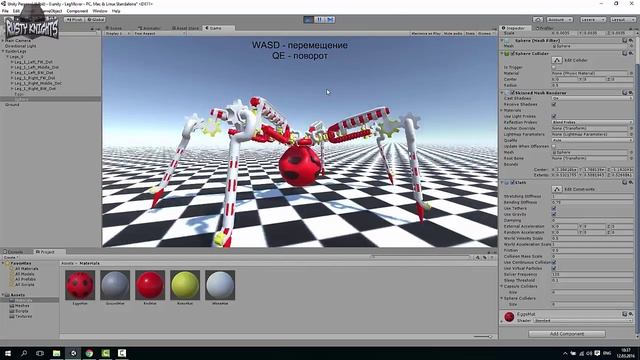
Task: Open the Account dropdown
Action: [559, 19]
